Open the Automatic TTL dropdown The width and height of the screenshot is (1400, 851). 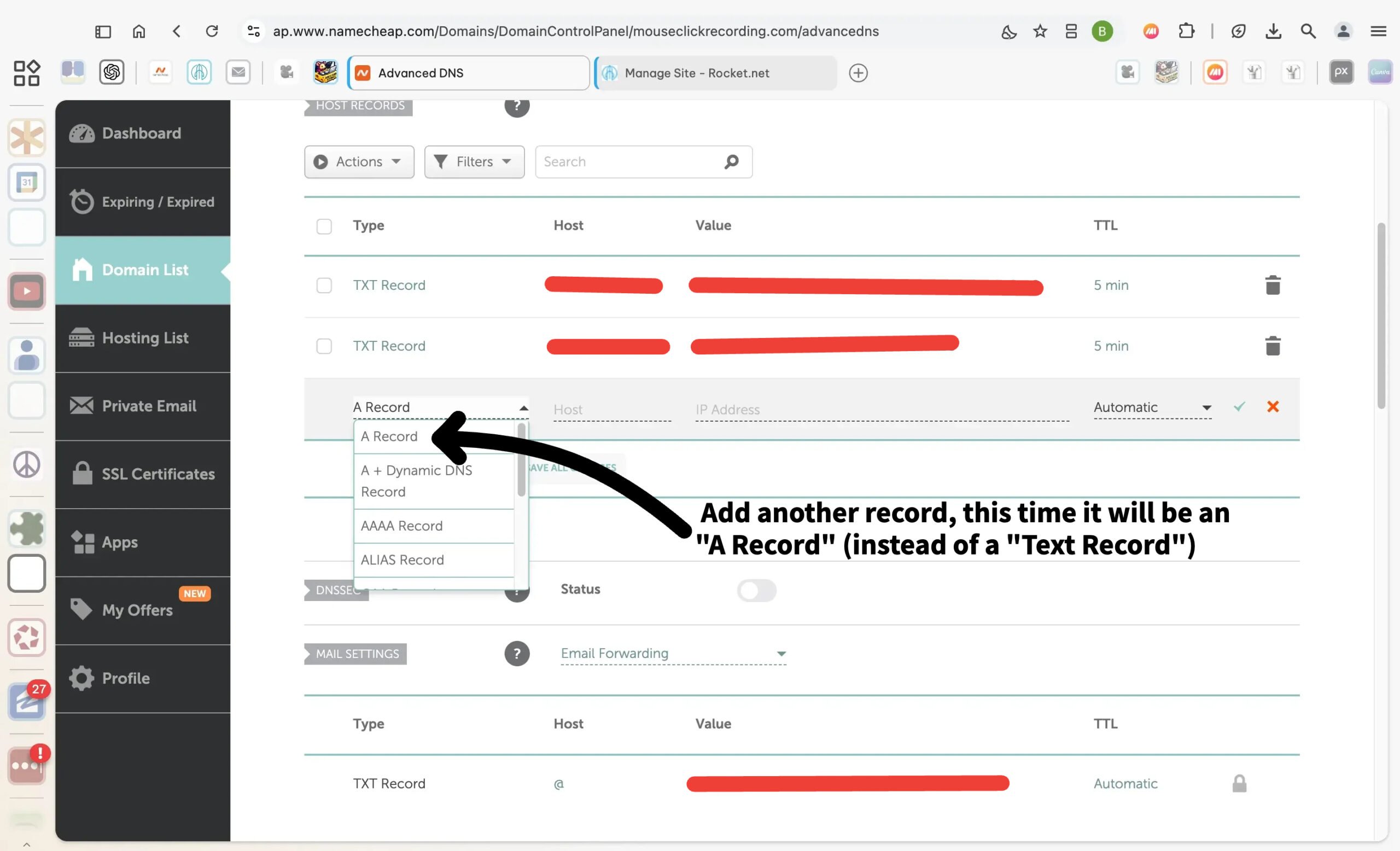(1152, 407)
